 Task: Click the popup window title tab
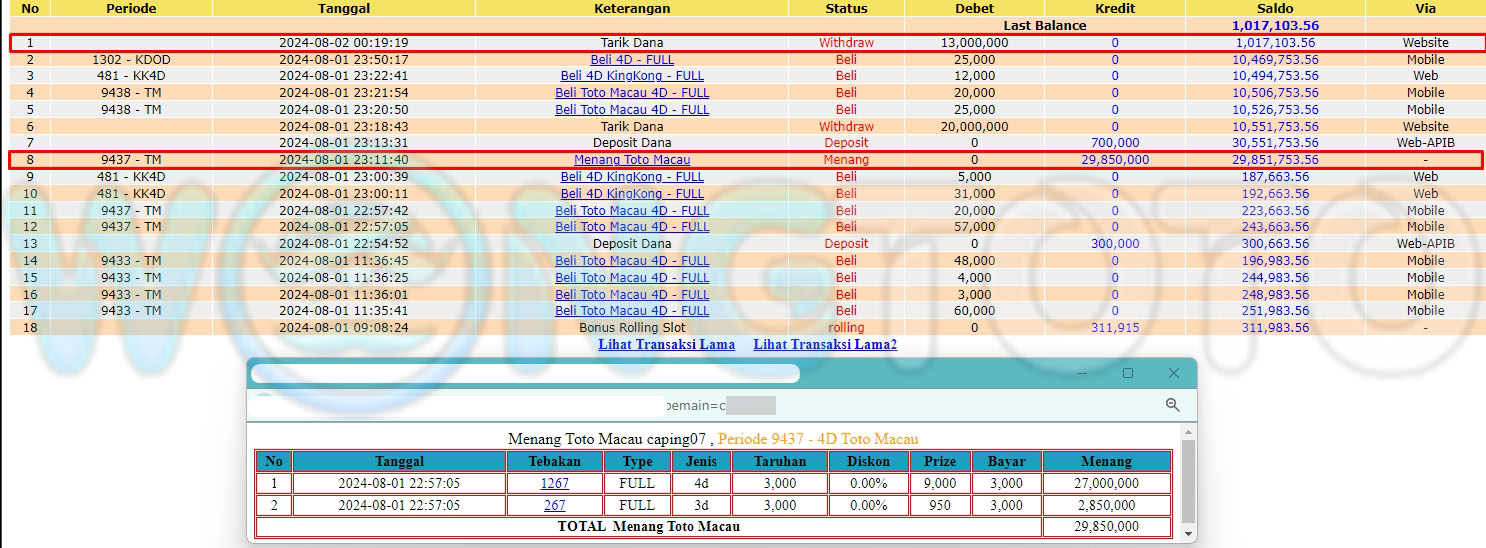[x=525, y=373]
